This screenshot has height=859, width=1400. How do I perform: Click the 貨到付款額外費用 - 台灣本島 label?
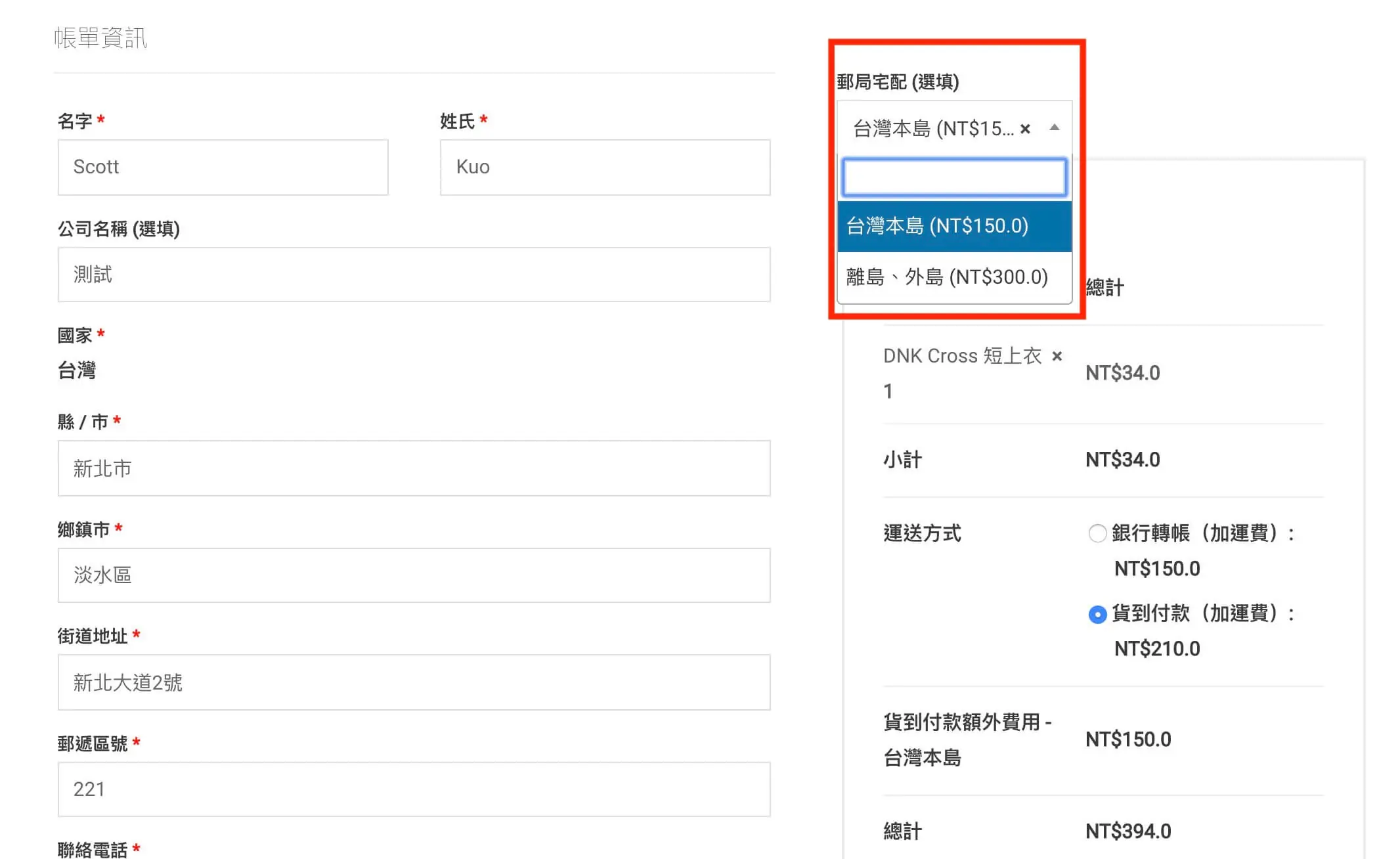coord(968,740)
